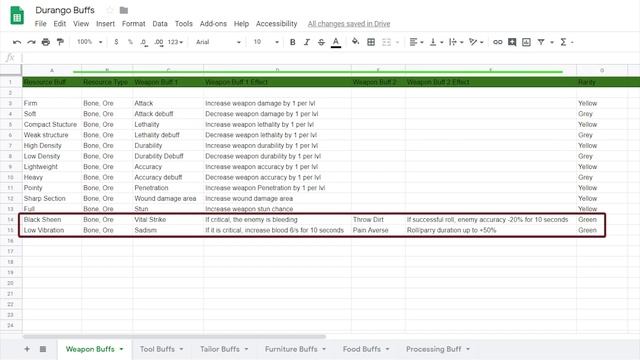Increase decimal places icon
This screenshot has height=360, width=640.
(159, 42)
